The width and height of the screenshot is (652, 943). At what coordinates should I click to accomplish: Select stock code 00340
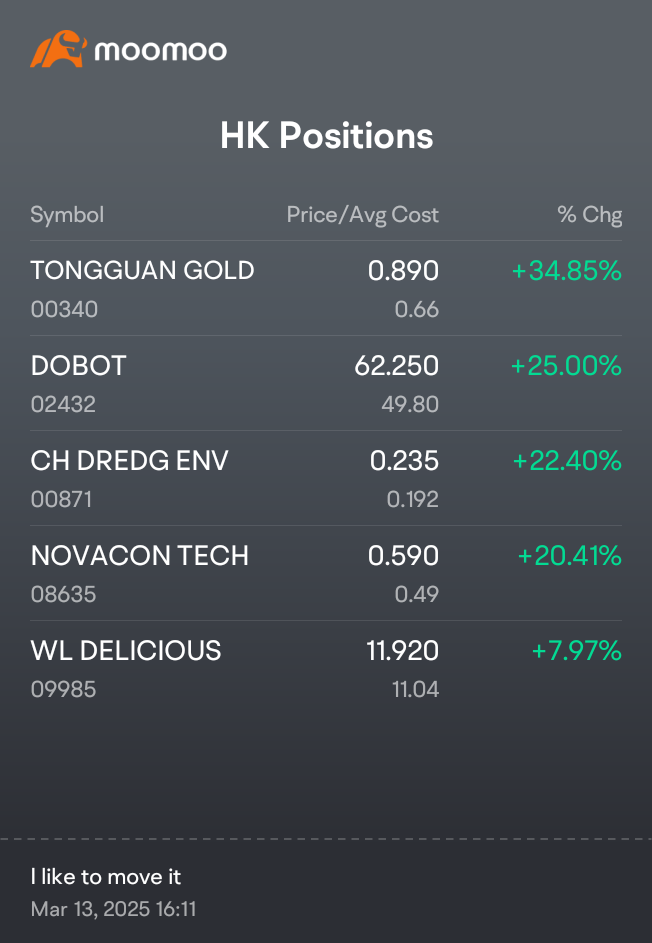click(x=64, y=309)
